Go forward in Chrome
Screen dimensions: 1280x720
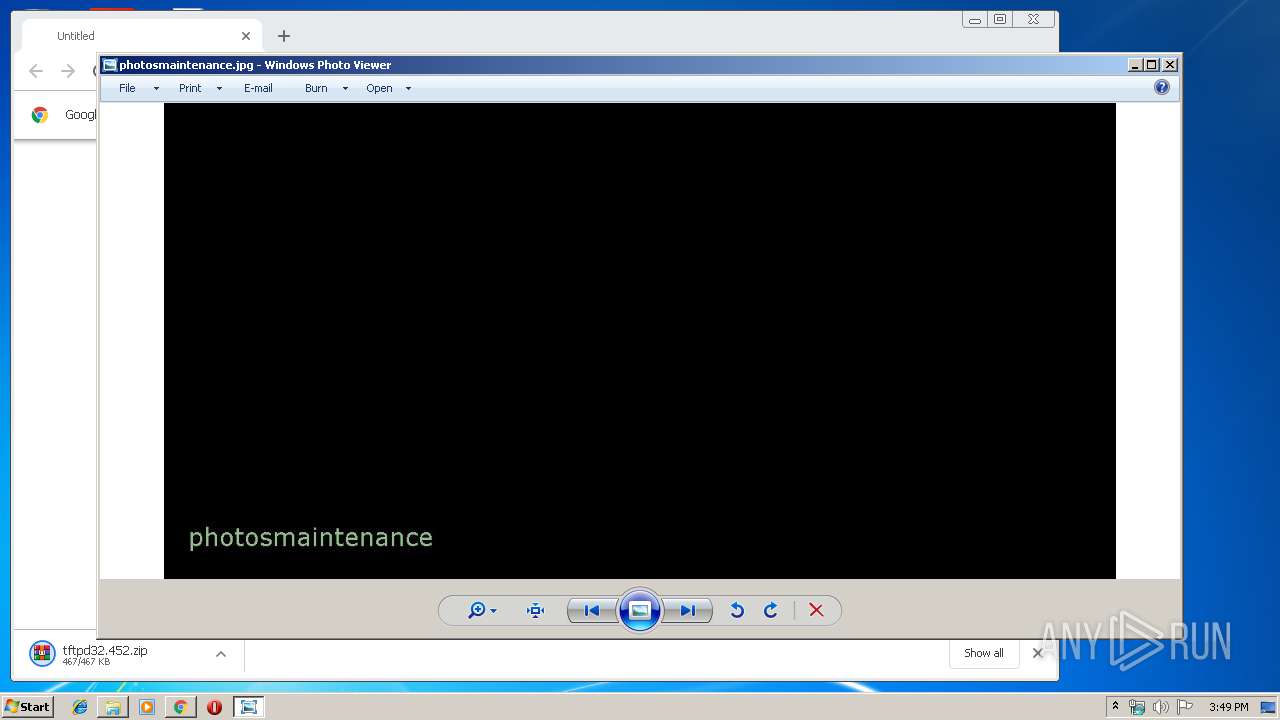(x=68, y=71)
